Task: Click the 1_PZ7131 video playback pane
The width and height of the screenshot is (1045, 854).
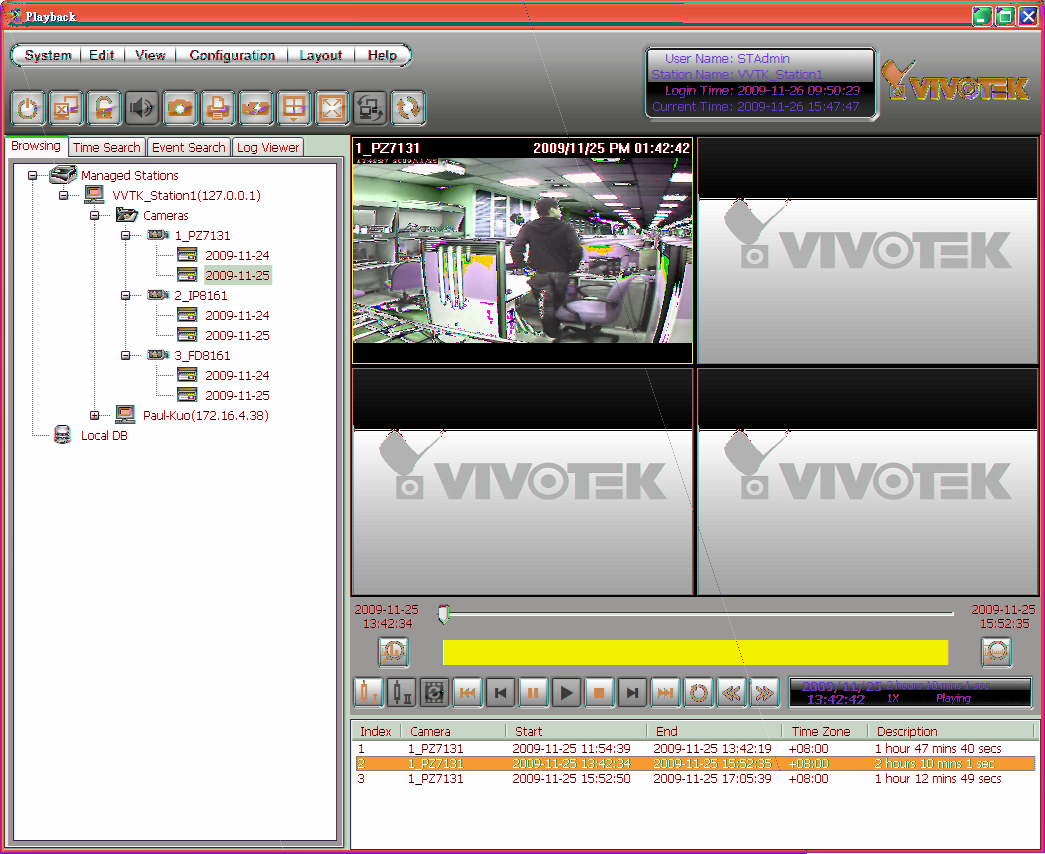Action: click(x=522, y=251)
